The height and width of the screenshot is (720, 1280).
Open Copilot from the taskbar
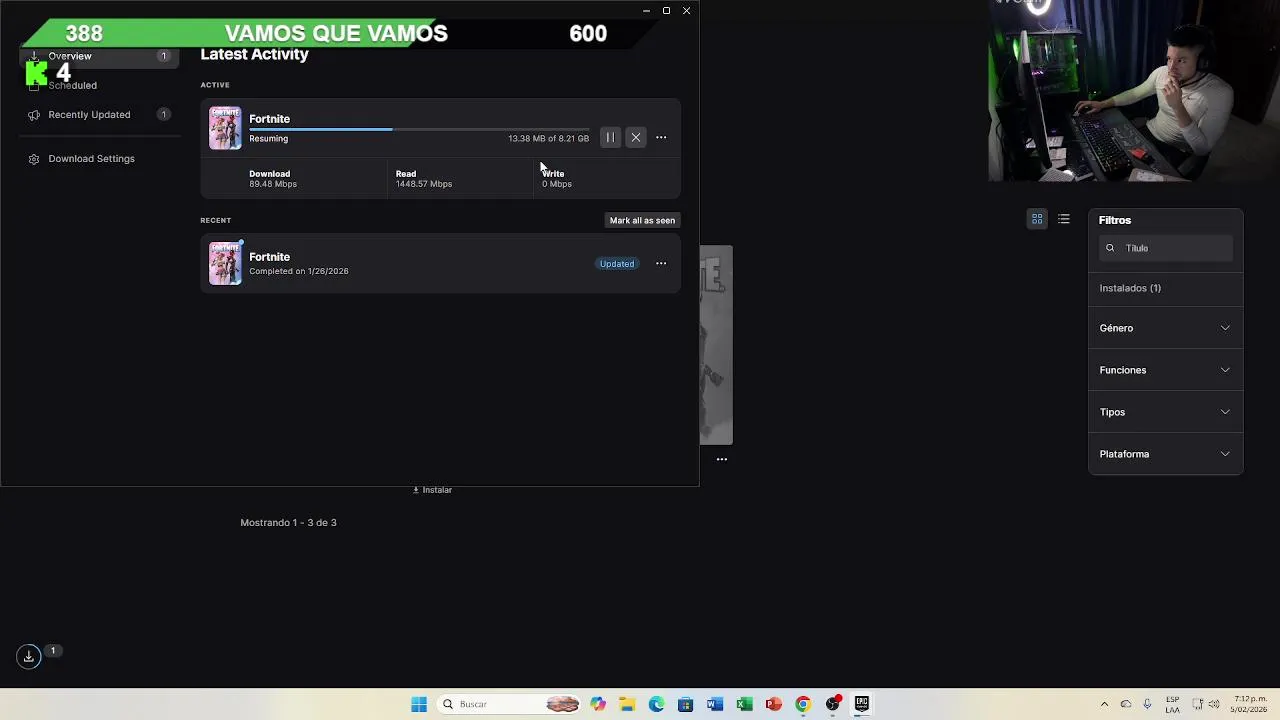(598, 704)
